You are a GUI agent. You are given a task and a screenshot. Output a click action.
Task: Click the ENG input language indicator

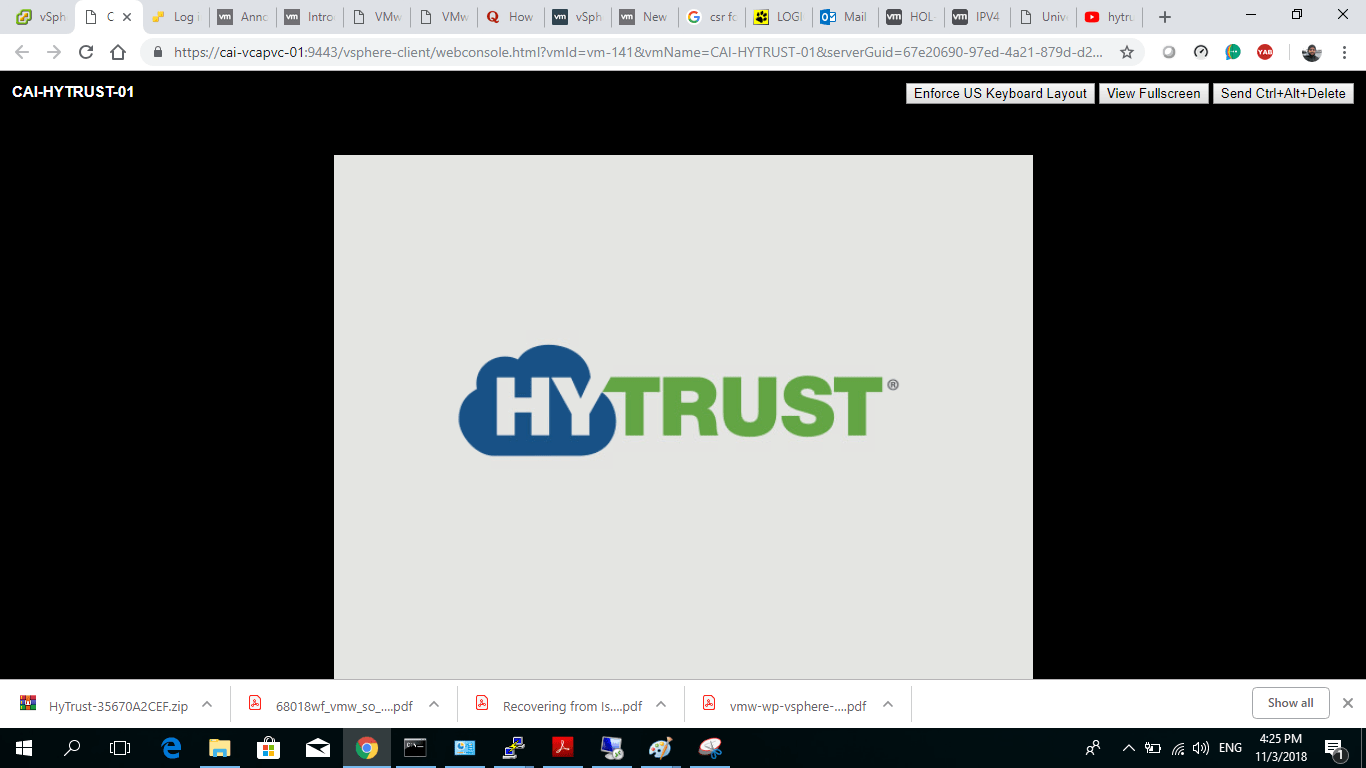click(1231, 748)
